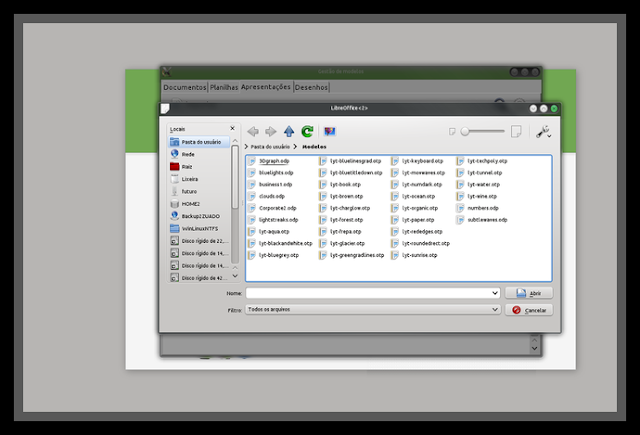
Task: Select file lyt-bluelinesgrad.otp
Action: 350,161
